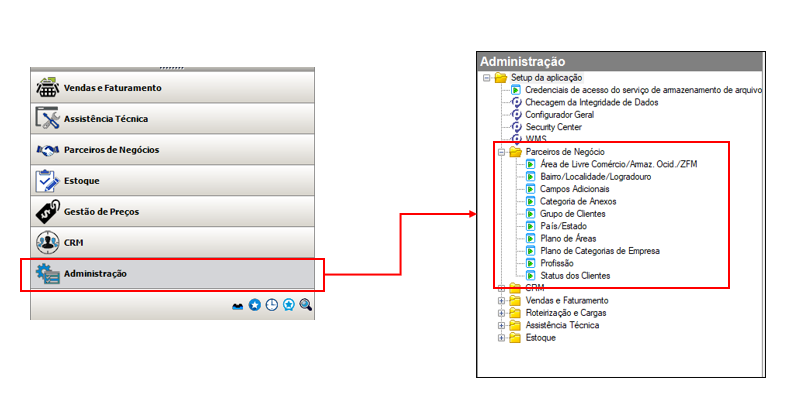Viewport: 805px width, 401px height.
Task: Open Status dos Clientes entry
Action: (x=574, y=275)
